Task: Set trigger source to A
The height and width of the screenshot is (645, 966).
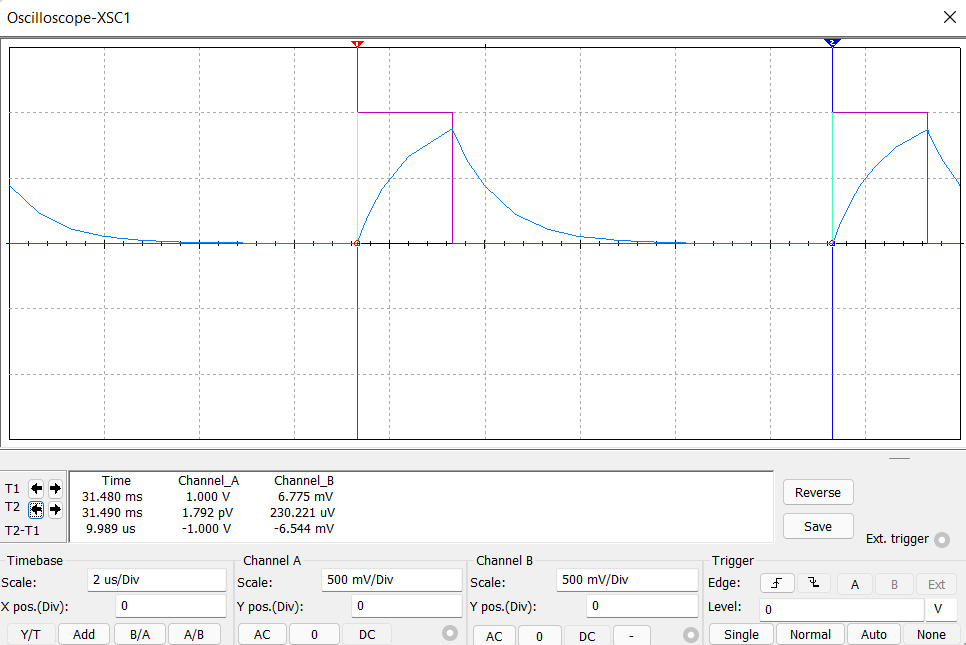Action: 854,584
